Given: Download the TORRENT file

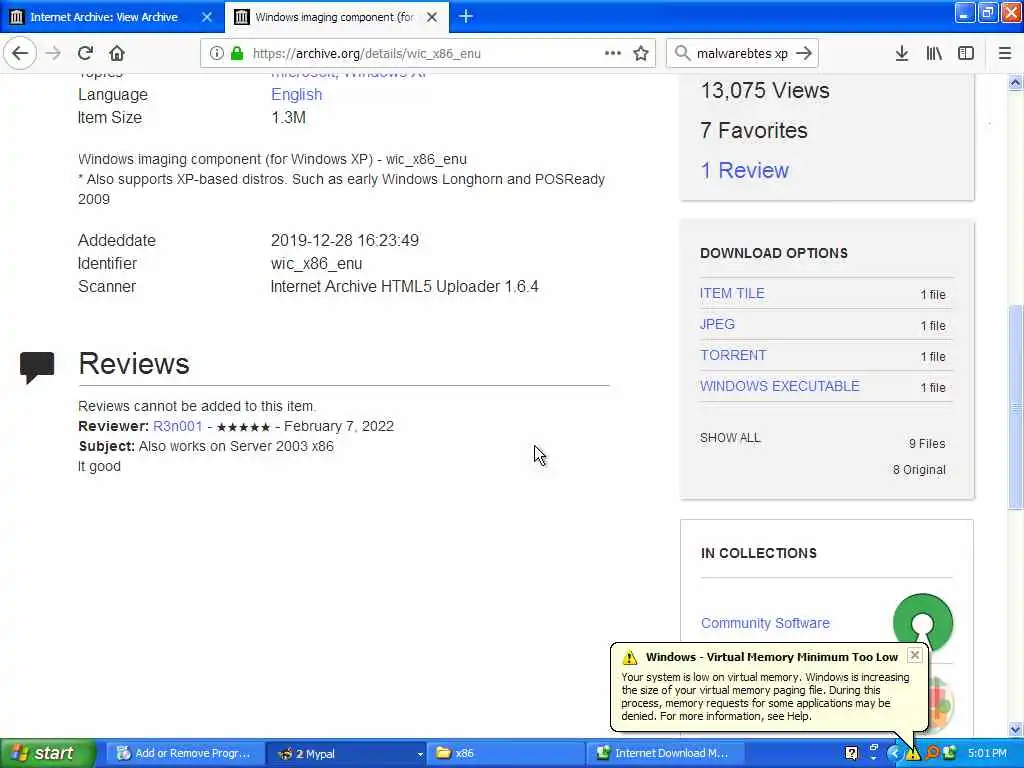Looking at the screenshot, I should pos(733,355).
